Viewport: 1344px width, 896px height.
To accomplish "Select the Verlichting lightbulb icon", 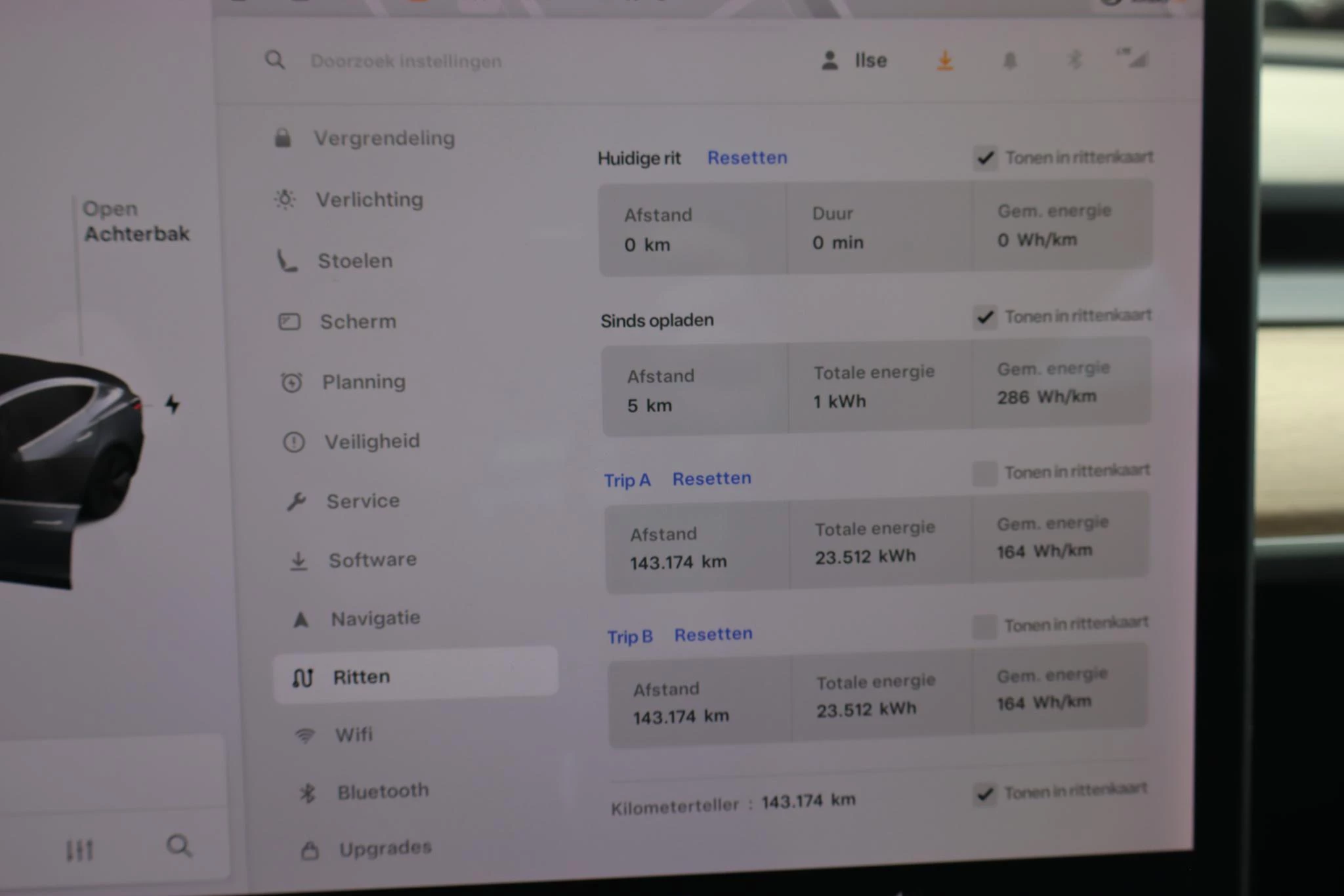I will 285,199.
